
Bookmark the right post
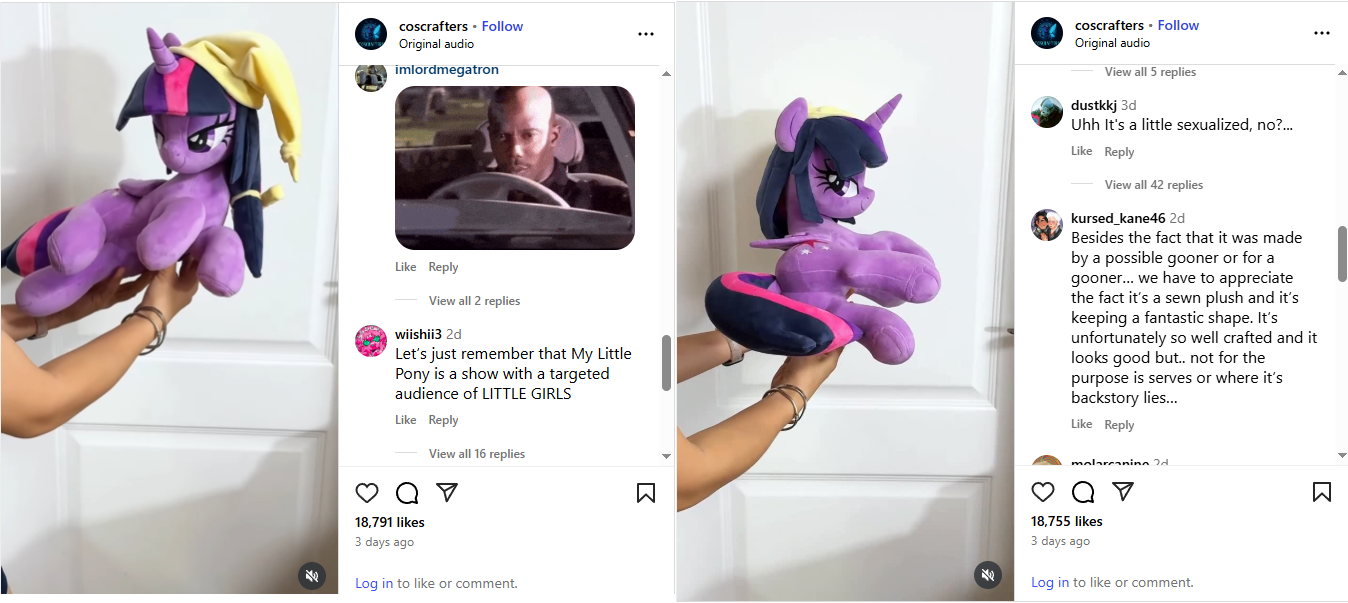click(1322, 492)
